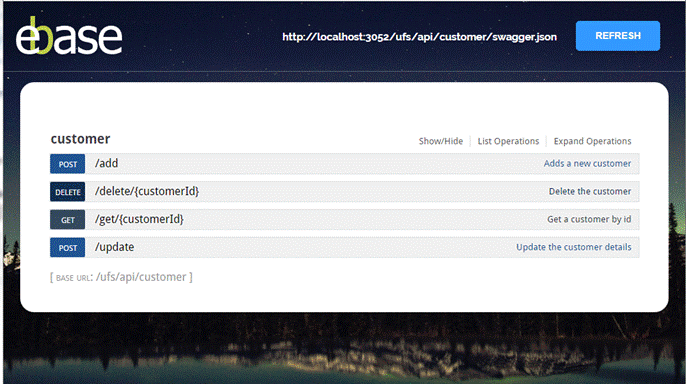This screenshot has width=686, height=384.
Task: Click the REFRESH button
Action: coord(618,36)
